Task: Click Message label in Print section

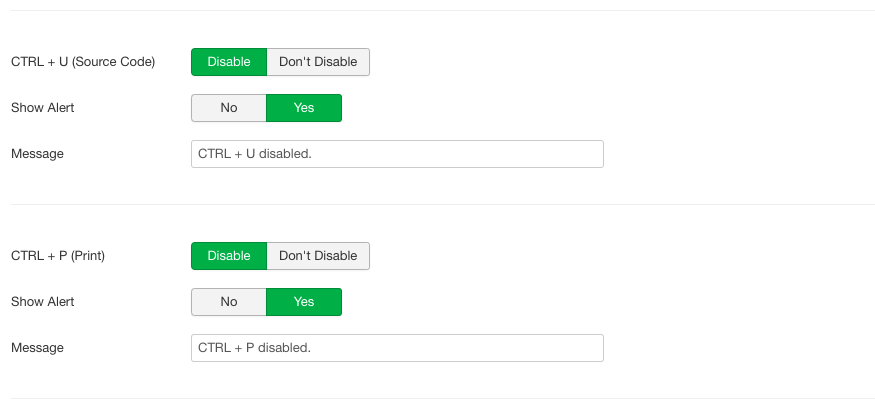Action: [37, 348]
